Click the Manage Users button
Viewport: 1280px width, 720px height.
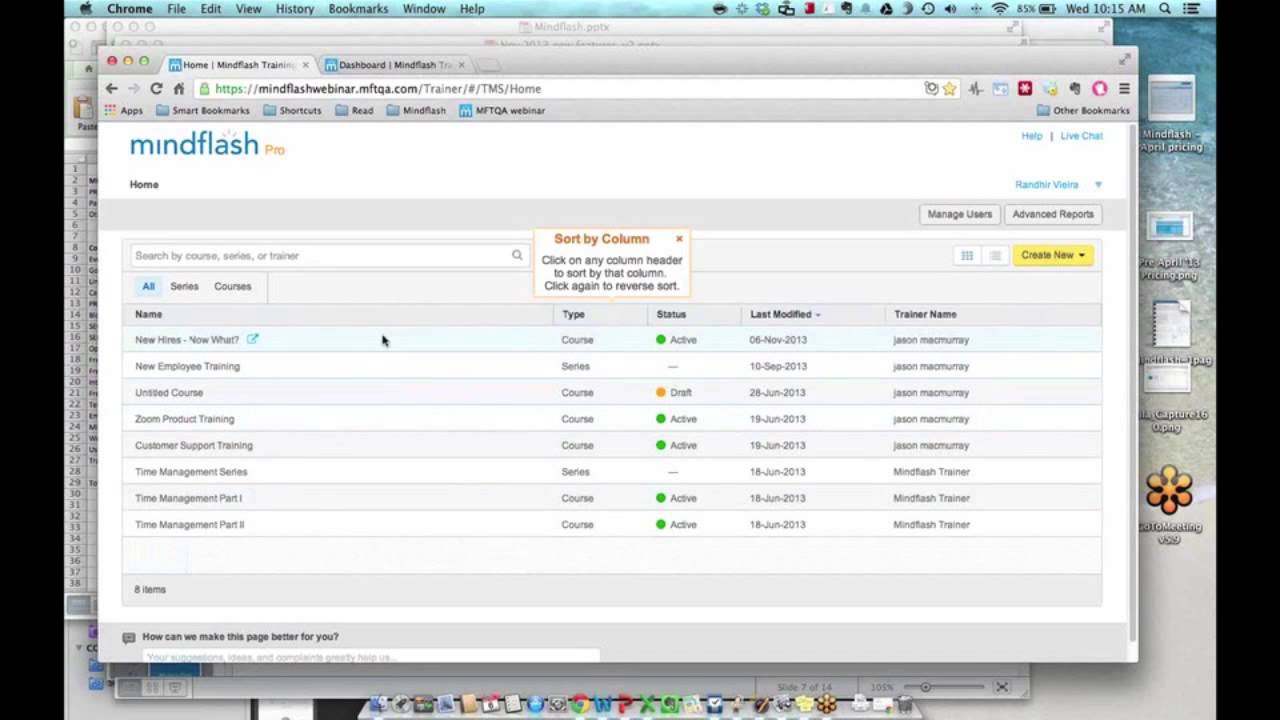pyautogui.click(x=959, y=214)
